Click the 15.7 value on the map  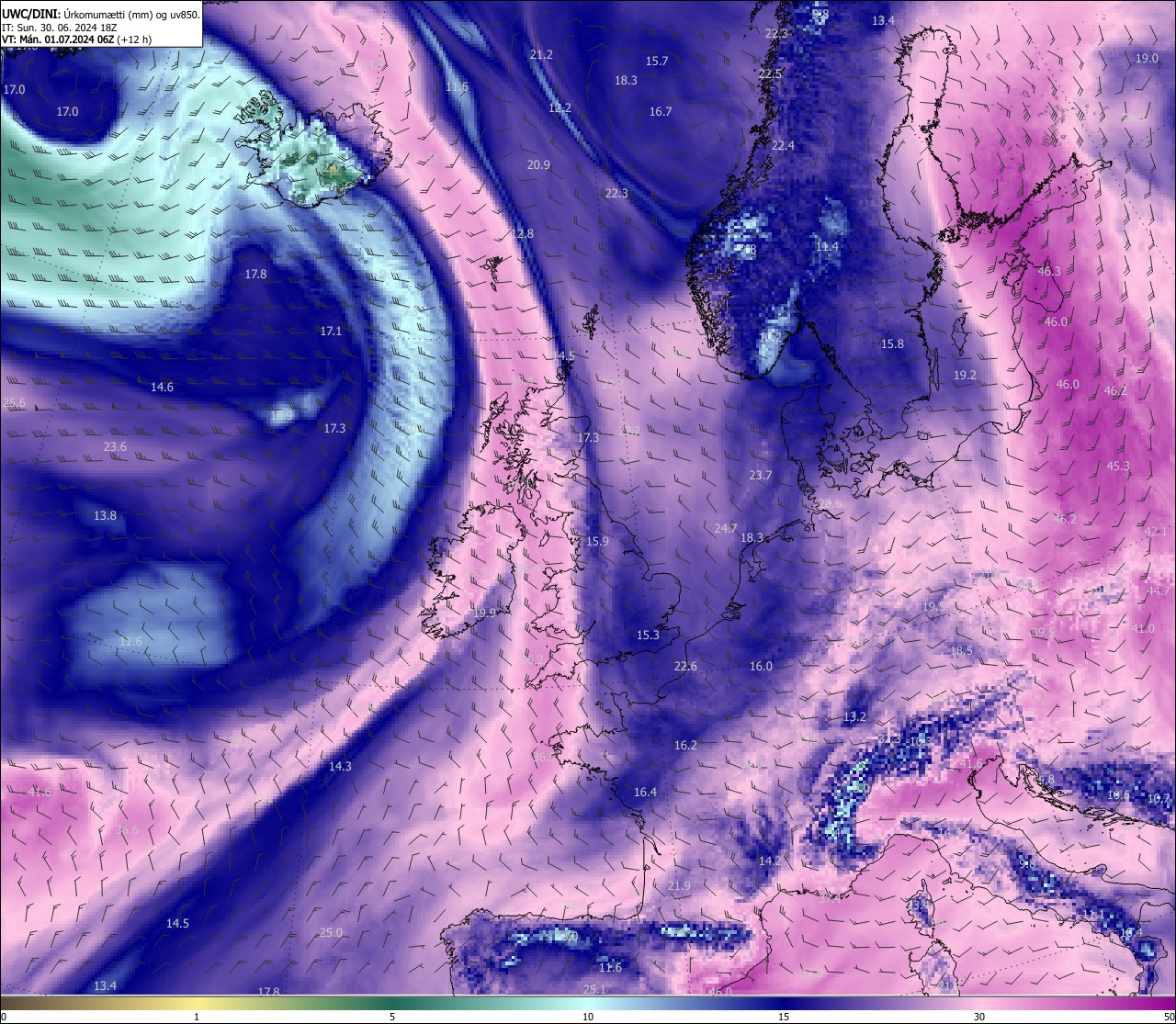pos(657,61)
